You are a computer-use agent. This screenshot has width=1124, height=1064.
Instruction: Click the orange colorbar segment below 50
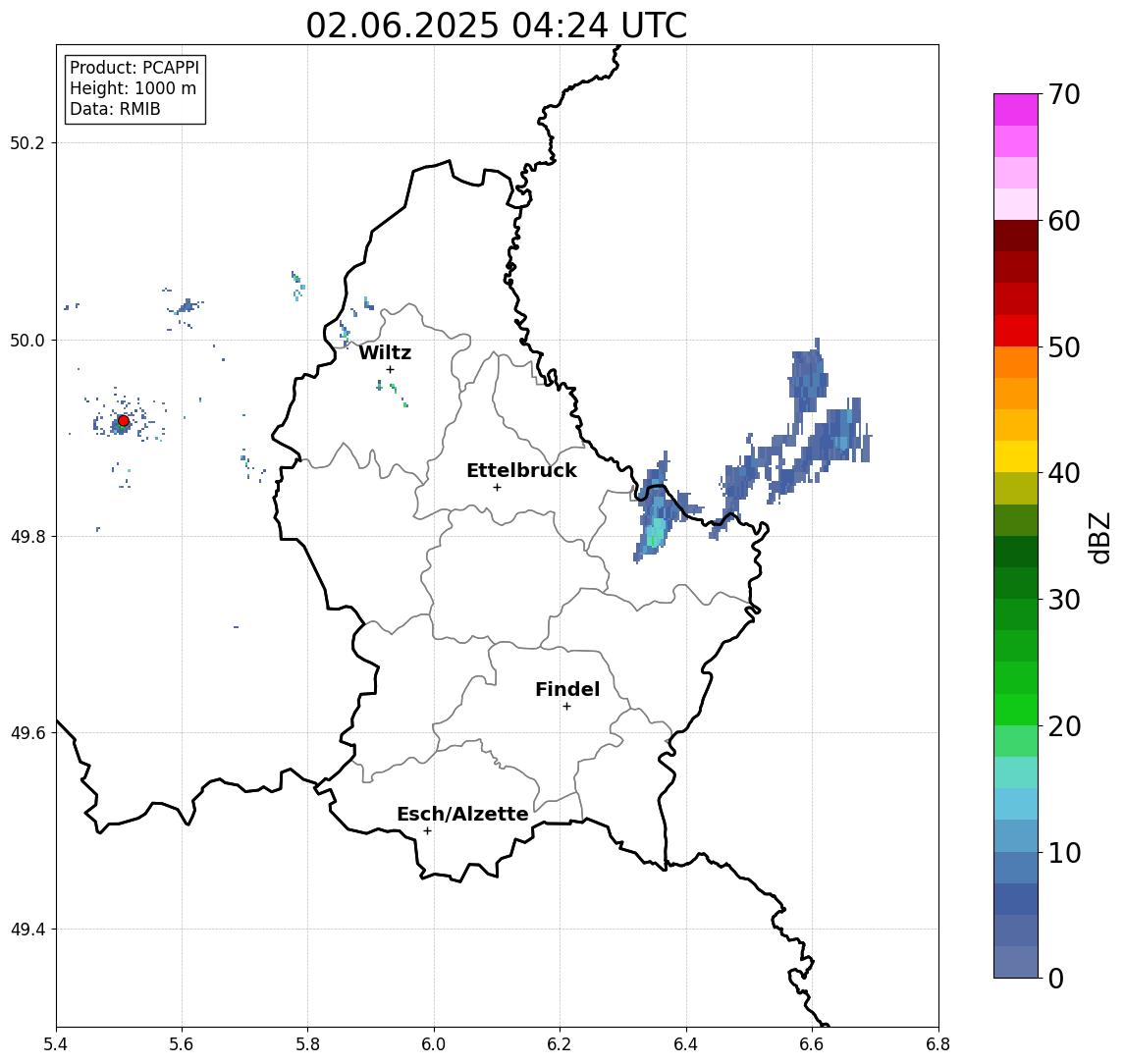[x=1016, y=362]
